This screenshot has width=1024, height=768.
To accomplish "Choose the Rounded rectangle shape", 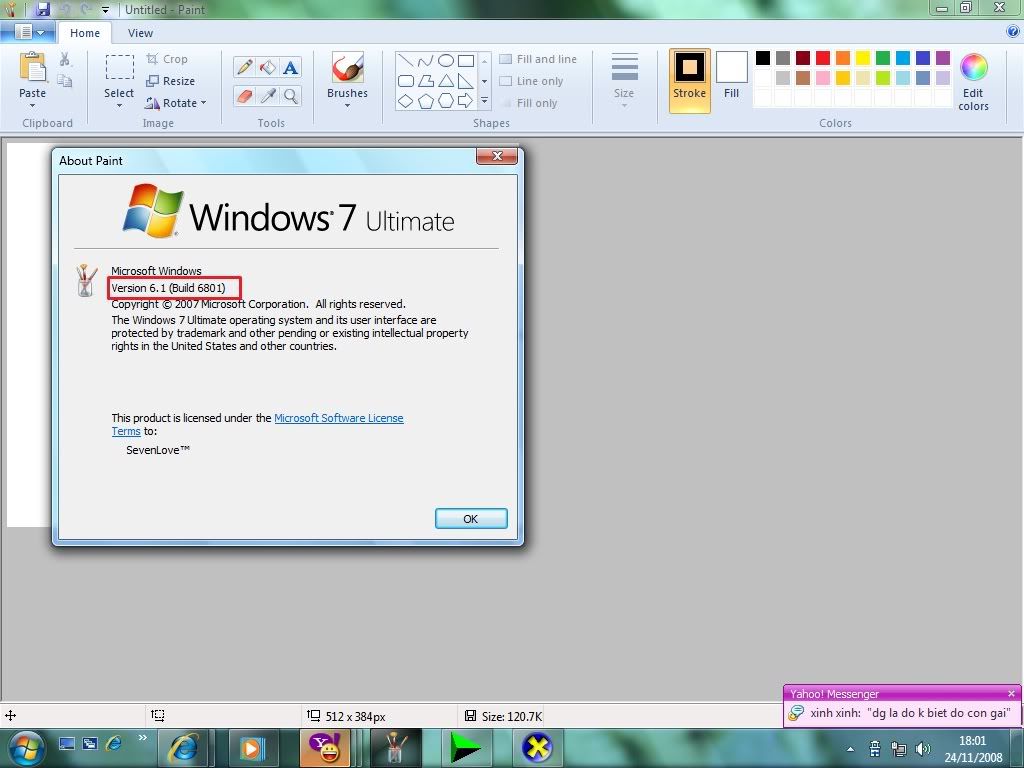I will (406, 81).
